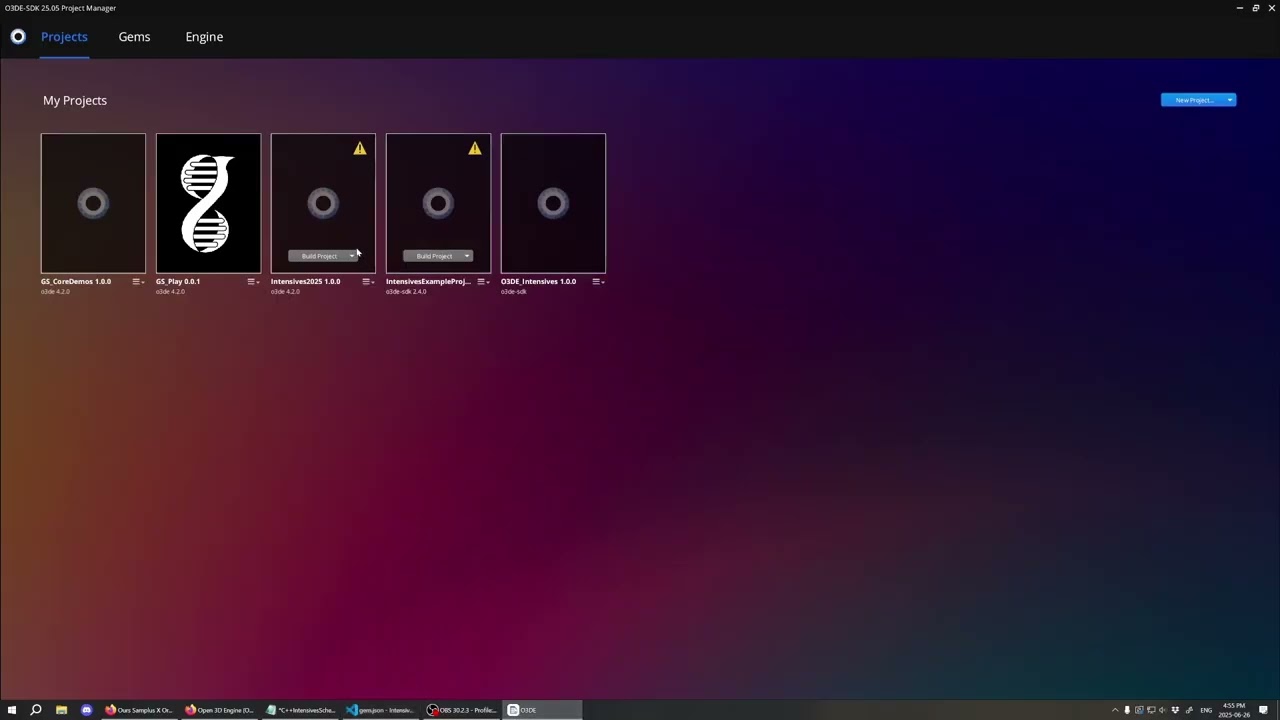Show hidden system tray icons
The image size is (1280, 720).
pyautogui.click(x=1115, y=710)
